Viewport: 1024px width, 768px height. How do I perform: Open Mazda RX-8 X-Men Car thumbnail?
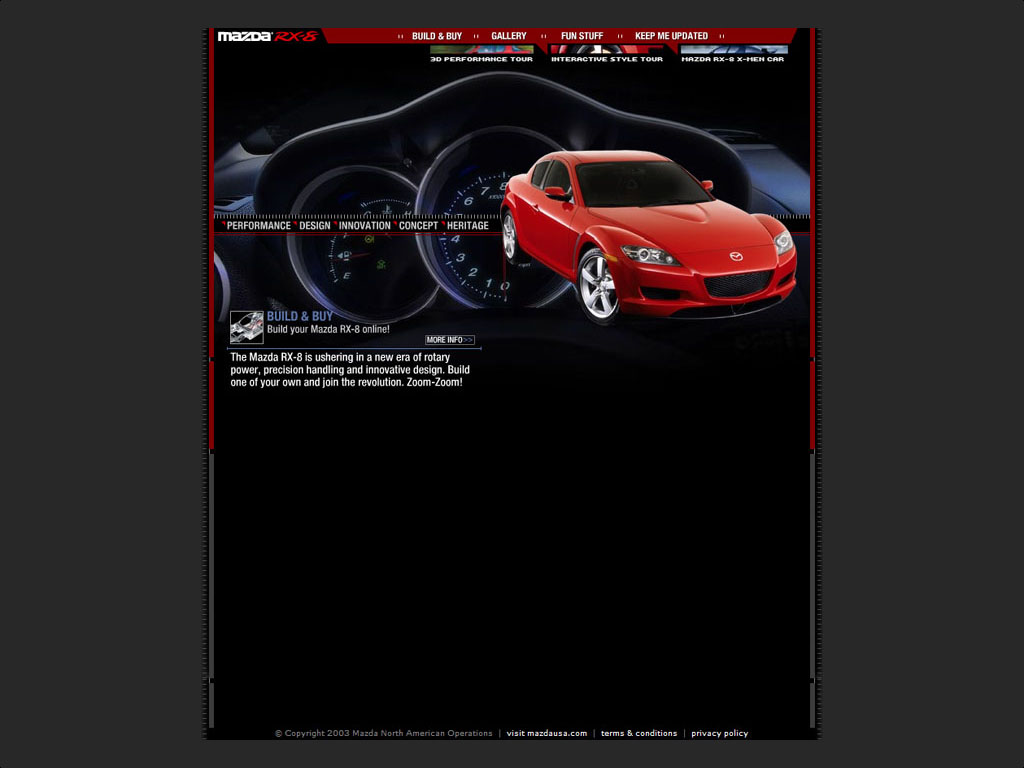click(x=733, y=54)
